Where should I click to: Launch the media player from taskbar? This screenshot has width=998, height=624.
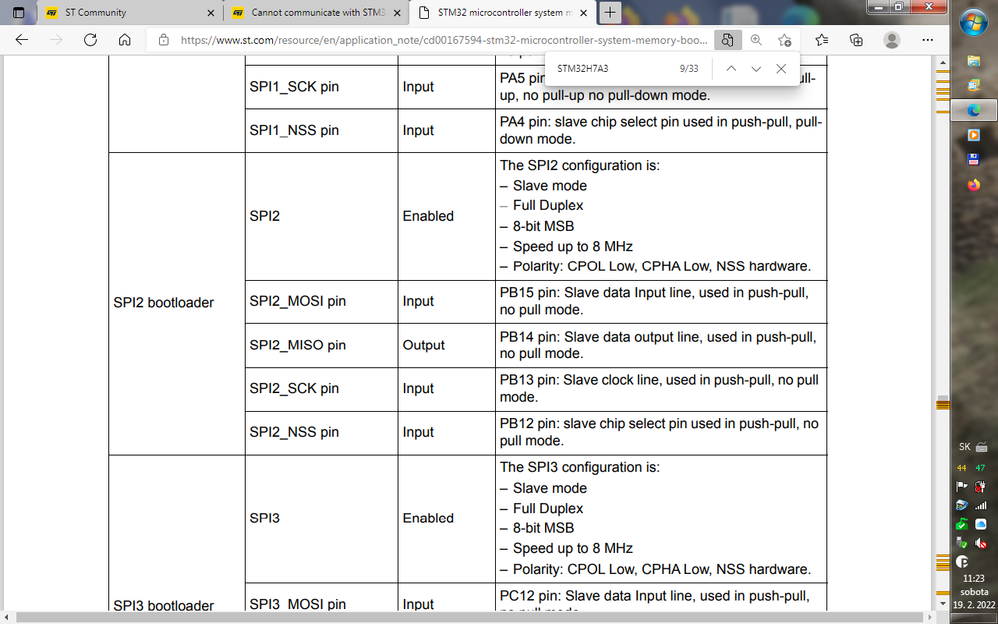pos(974,135)
